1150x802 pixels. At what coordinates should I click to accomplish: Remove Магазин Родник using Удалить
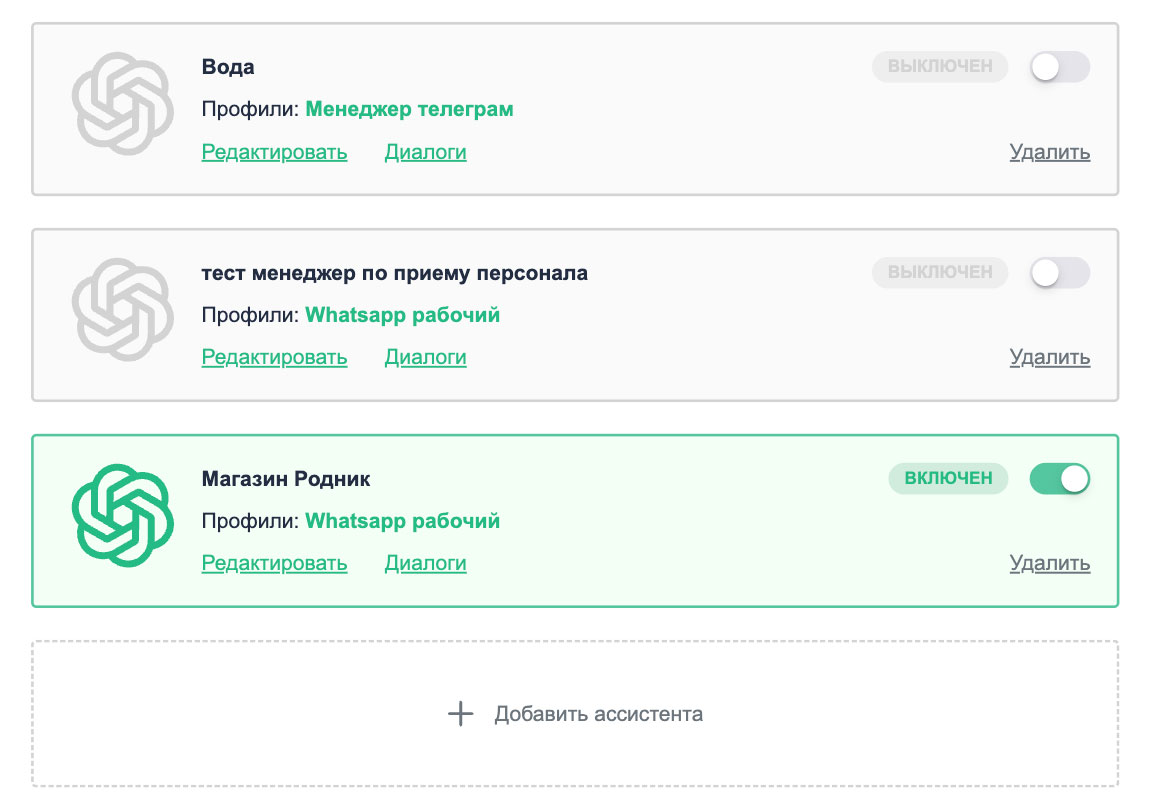1049,563
